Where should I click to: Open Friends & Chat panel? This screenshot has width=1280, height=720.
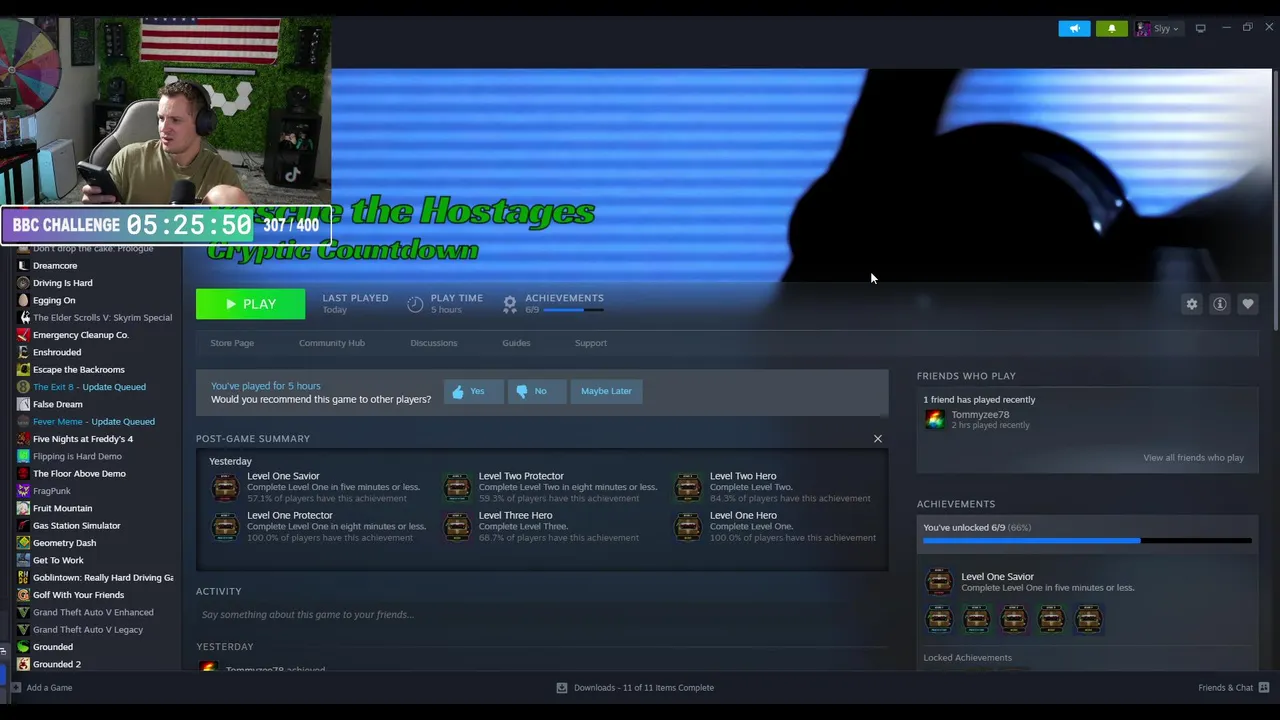[1234, 688]
